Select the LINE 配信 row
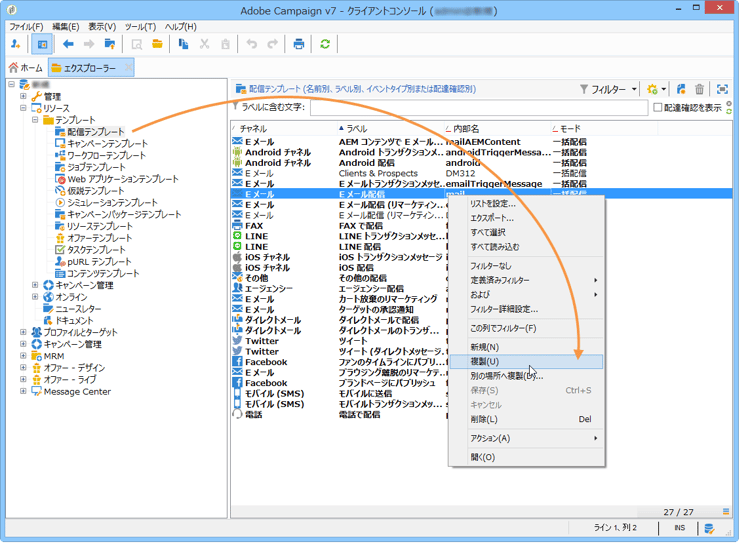Viewport: 750px width, 544px height. (x=481, y=247)
